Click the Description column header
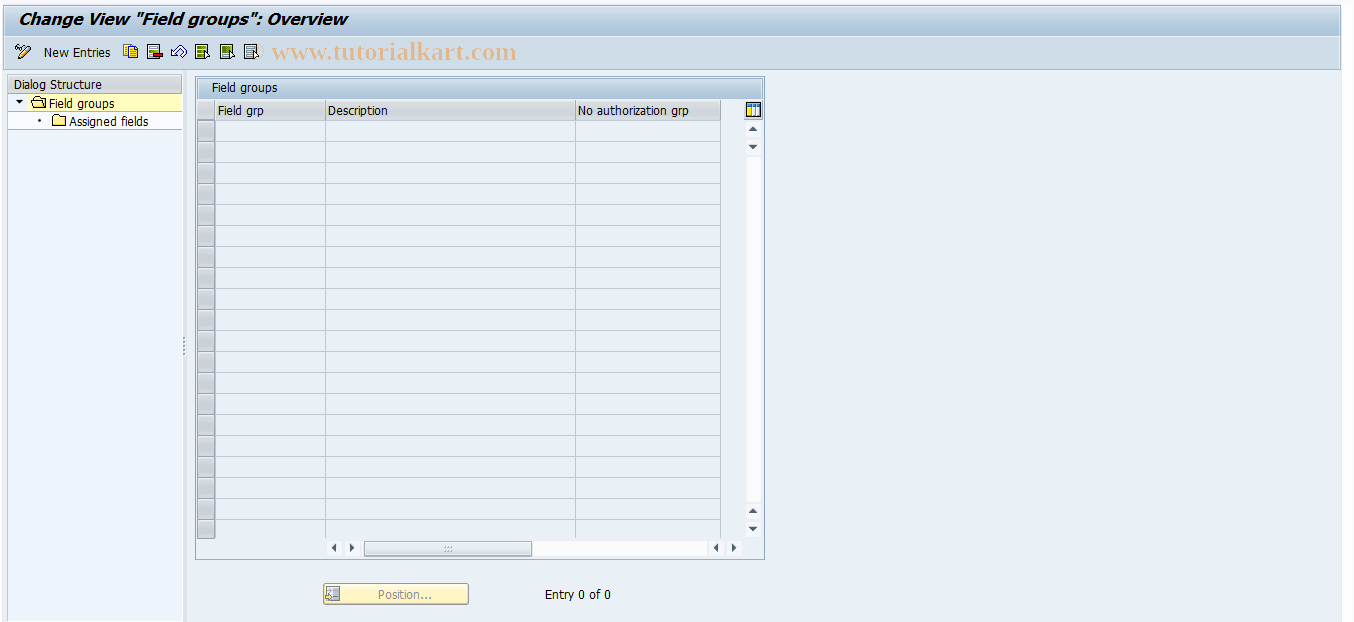 pyautogui.click(x=450, y=111)
